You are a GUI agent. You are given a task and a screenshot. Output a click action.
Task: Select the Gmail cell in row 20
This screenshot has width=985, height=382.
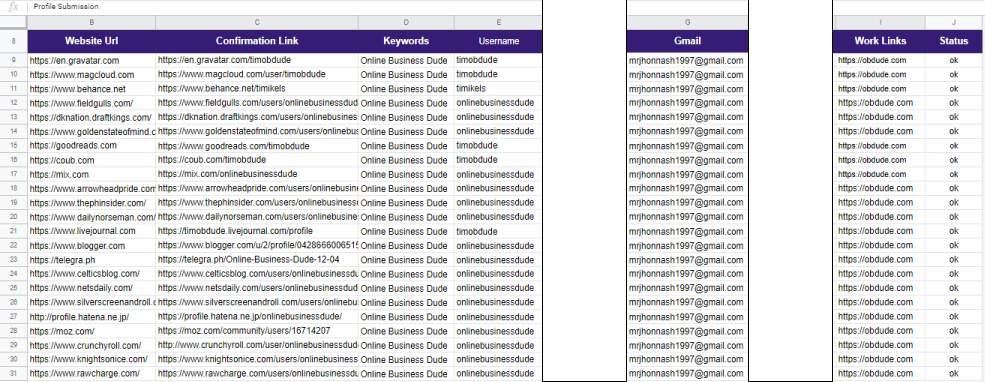coord(687,217)
